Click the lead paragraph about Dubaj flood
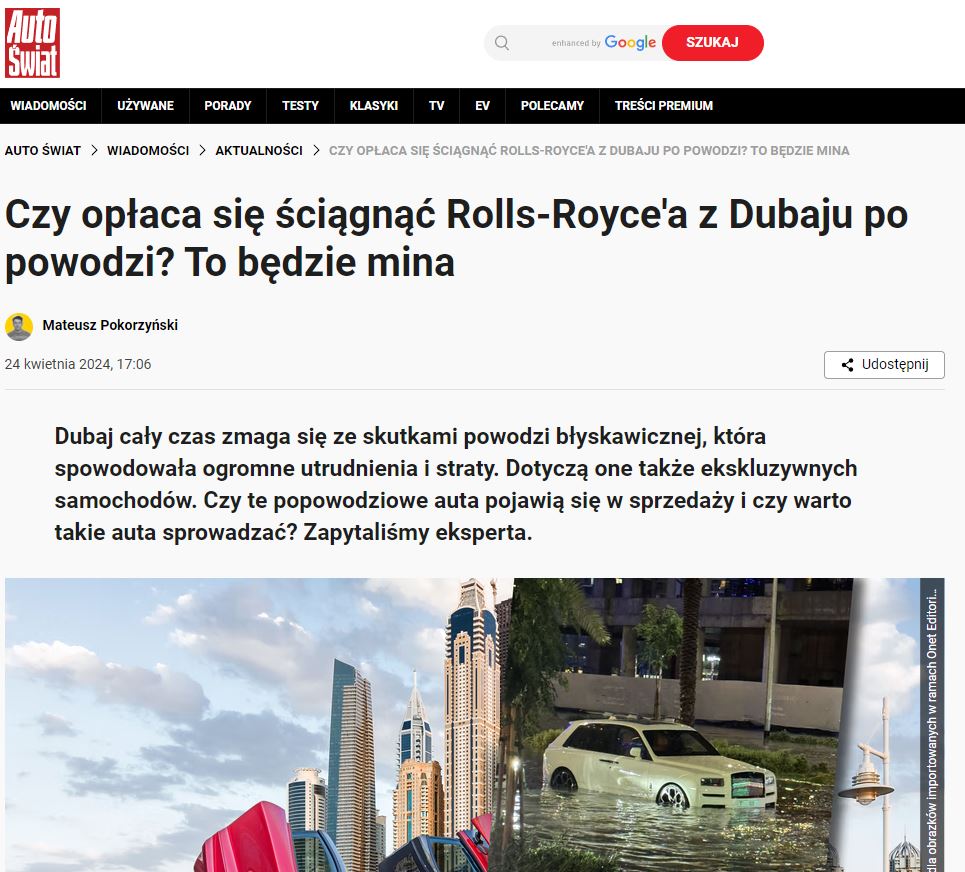The image size is (965, 872). coord(455,484)
